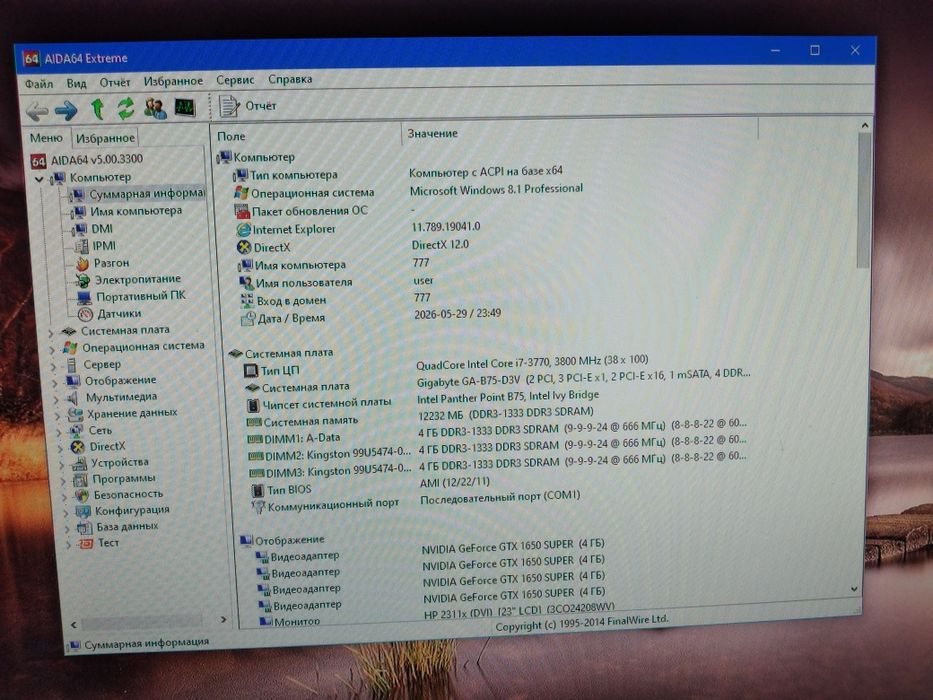The width and height of the screenshot is (933, 700).
Task: Select Суммарная информация in tree
Action: tap(138, 194)
